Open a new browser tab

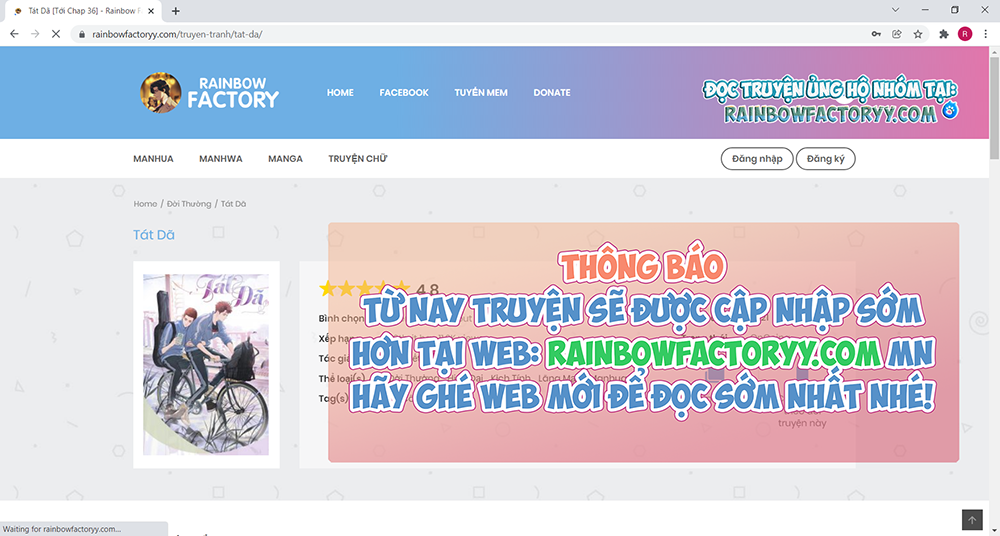point(176,11)
